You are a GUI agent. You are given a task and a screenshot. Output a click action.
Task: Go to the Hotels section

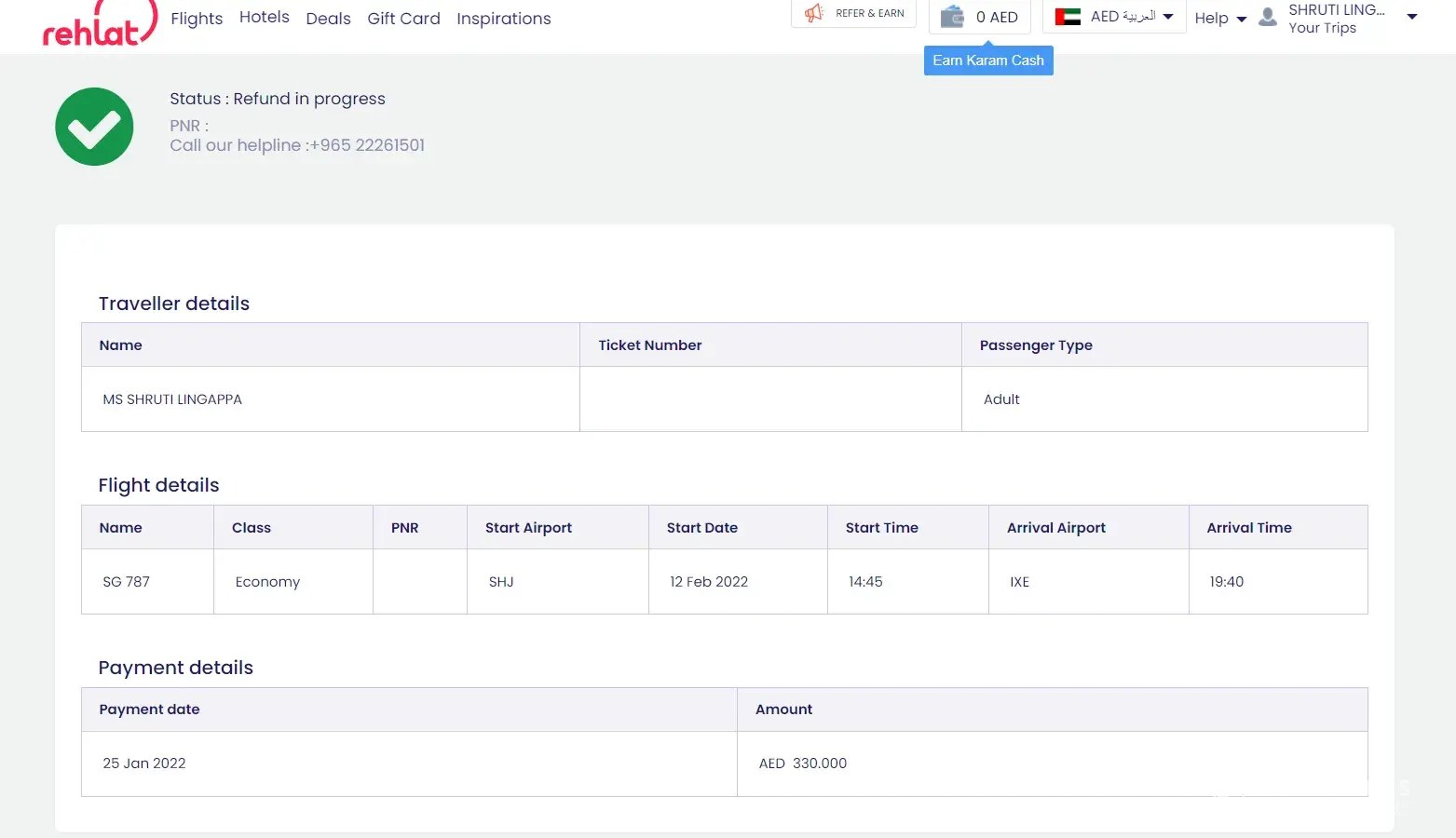264,18
